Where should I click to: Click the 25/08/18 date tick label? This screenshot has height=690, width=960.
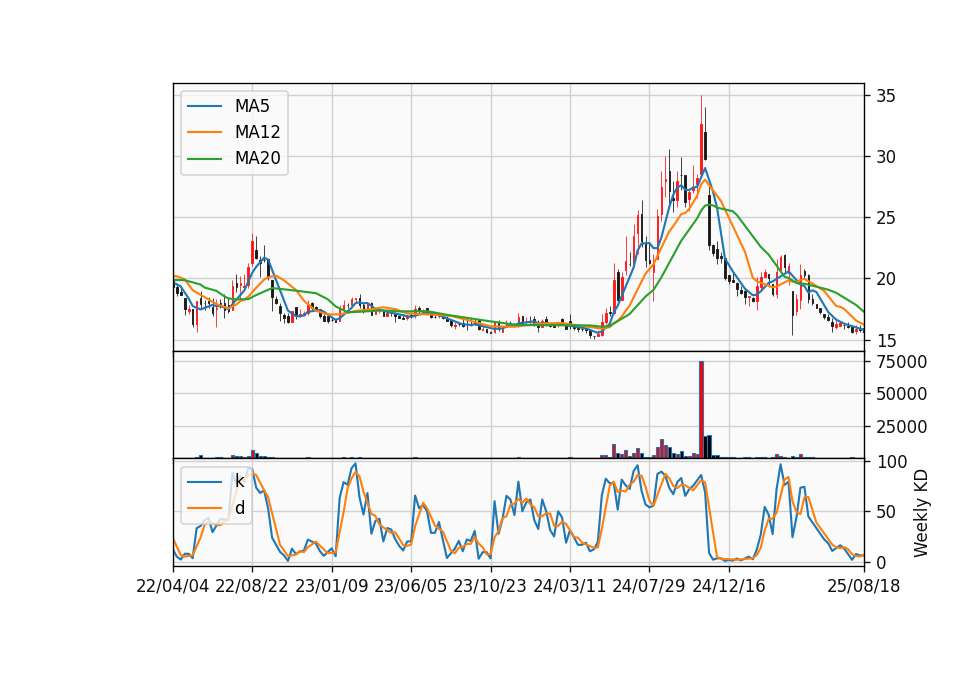click(864, 586)
